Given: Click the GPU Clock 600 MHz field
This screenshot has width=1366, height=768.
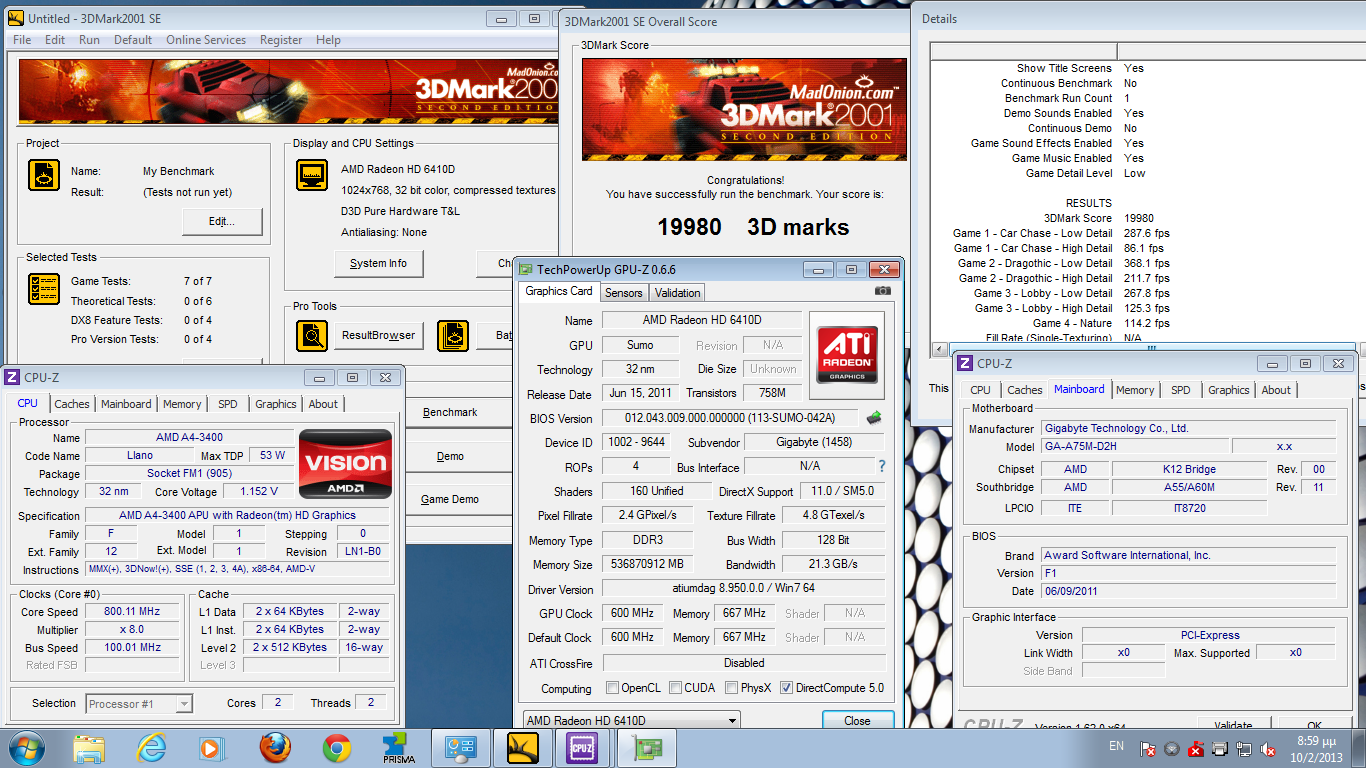Looking at the screenshot, I should coord(633,613).
